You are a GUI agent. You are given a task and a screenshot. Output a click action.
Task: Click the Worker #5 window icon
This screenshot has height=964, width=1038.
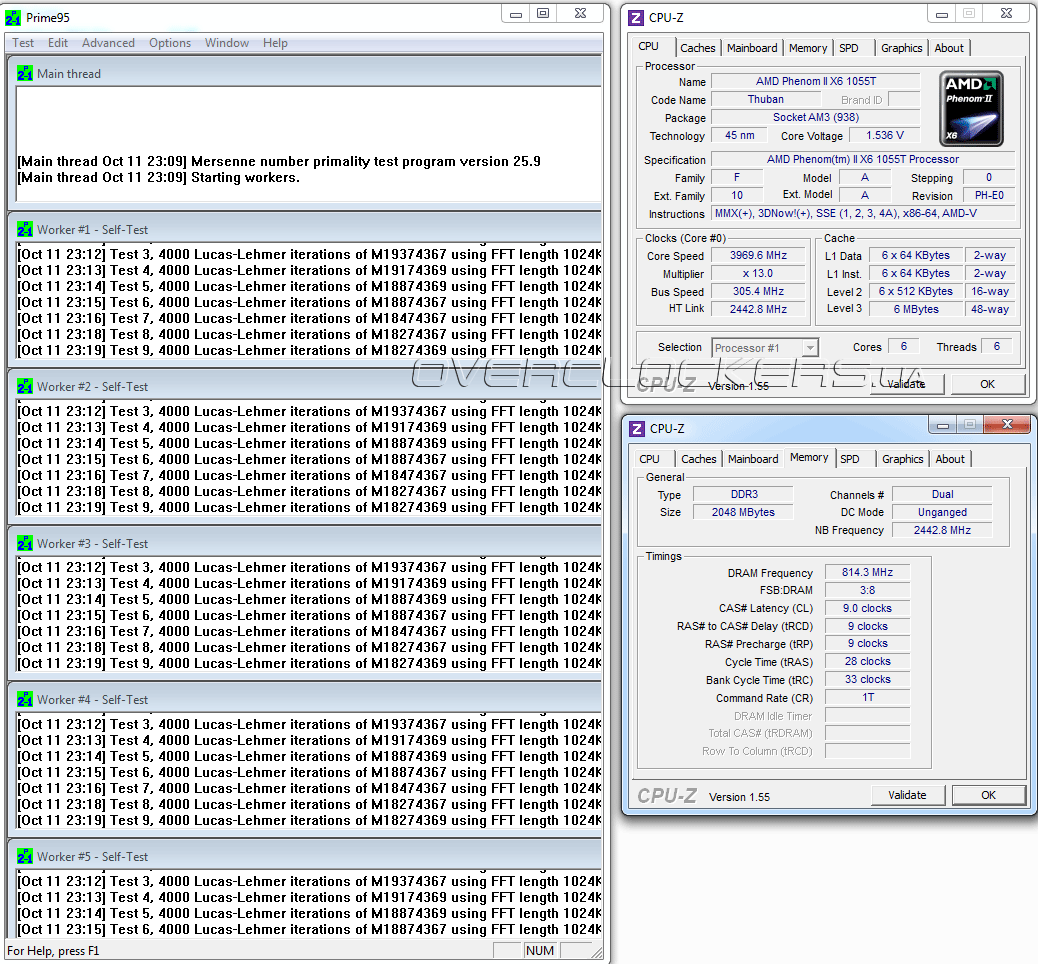click(24, 857)
